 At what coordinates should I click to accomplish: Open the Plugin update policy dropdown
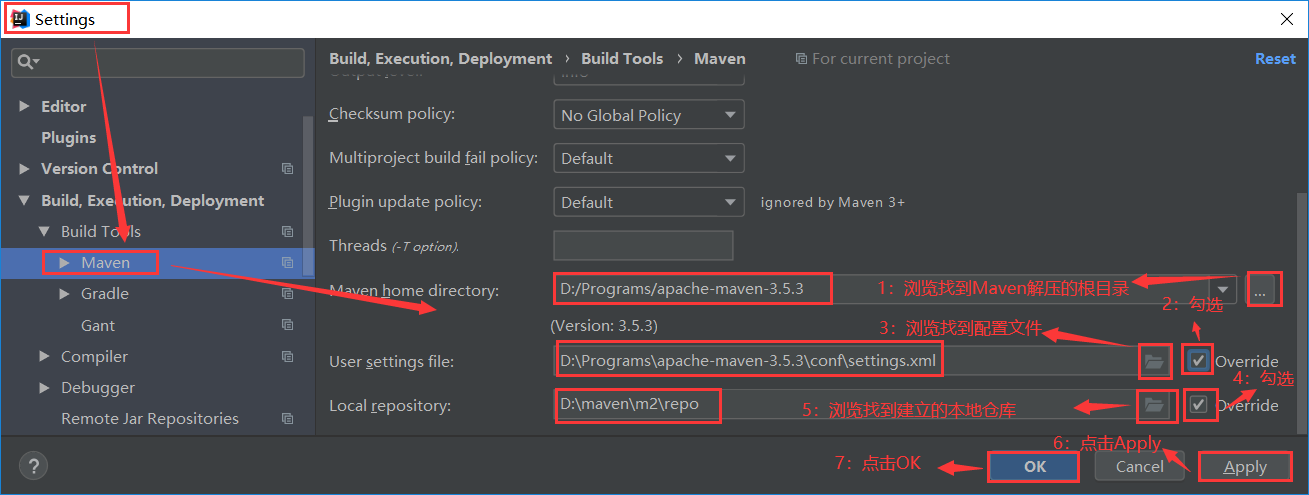648,202
